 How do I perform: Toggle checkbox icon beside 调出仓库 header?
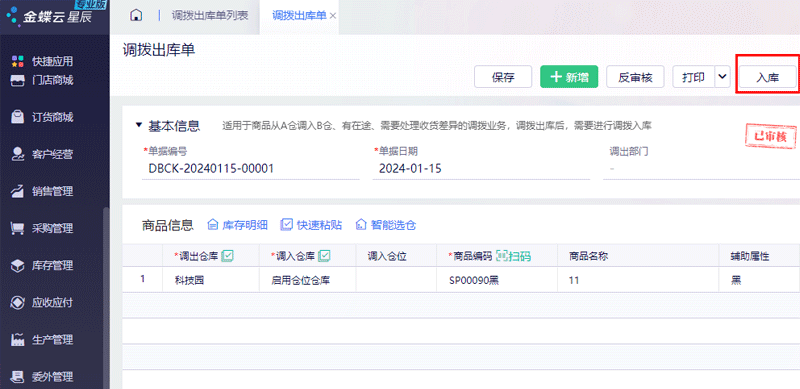point(228,256)
